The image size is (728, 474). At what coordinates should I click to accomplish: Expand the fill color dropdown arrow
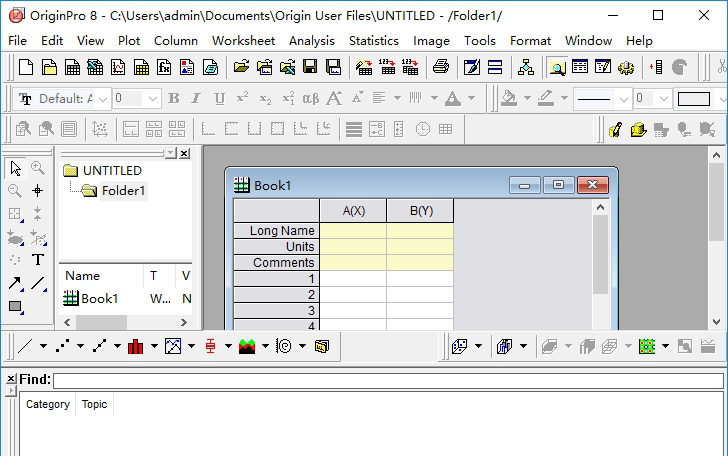[x=527, y=98]
